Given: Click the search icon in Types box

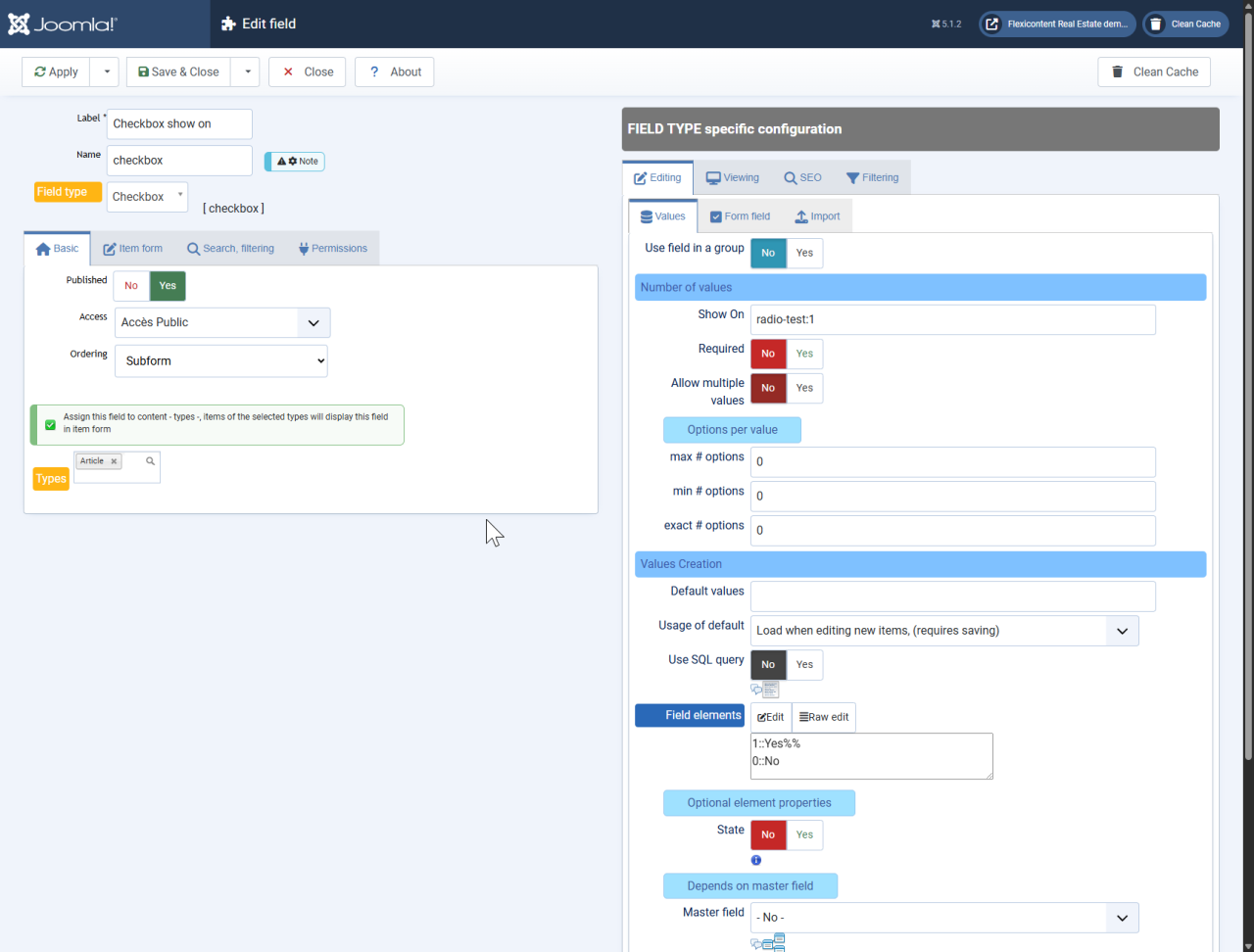Looking at the screenshot, I should (x=151, y=460).
